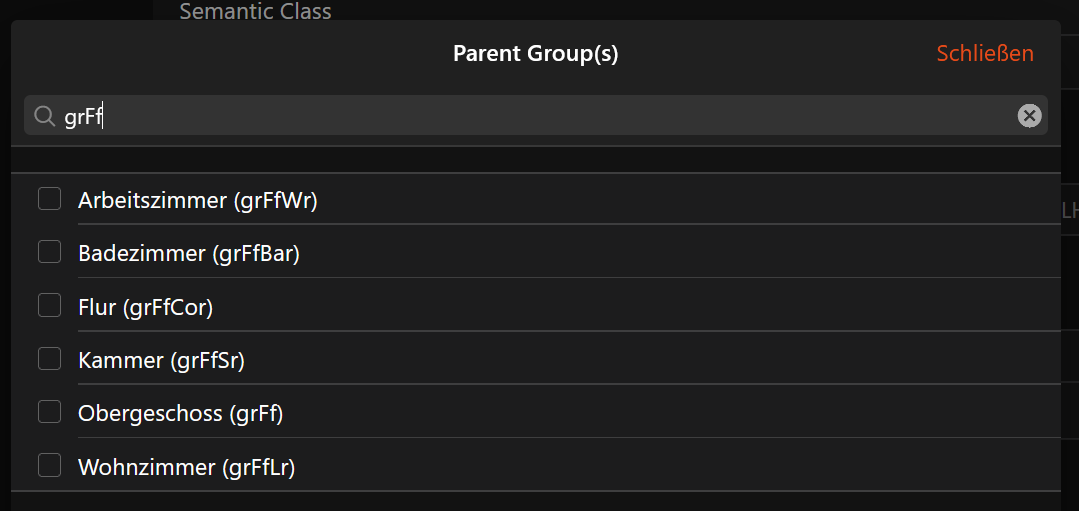Image resolution: width=1079 pixels, height=511 pixels.
Task: Toggle the Kammer checkbox
Action: (50, 358)
